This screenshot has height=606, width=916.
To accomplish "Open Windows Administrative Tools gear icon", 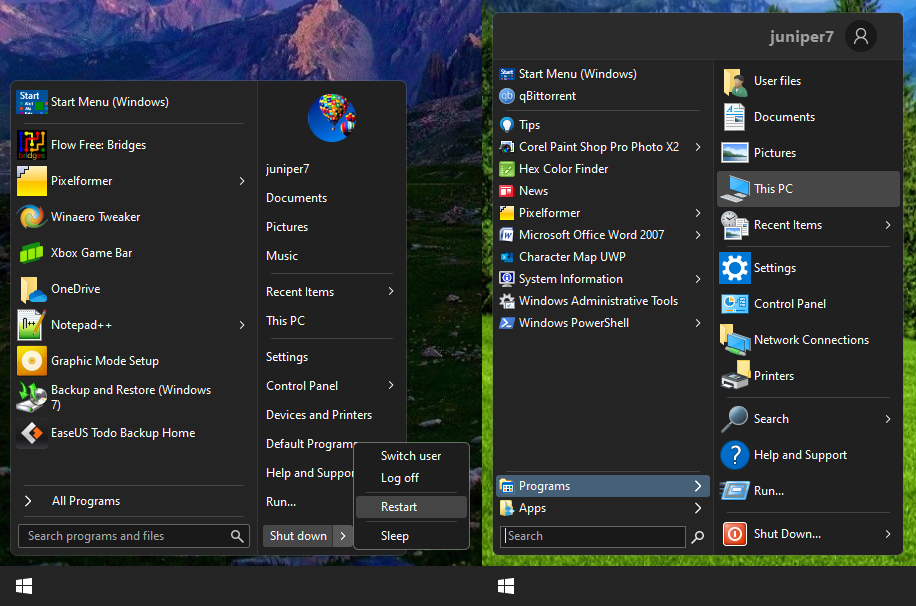I will click(x=506, y=301).
